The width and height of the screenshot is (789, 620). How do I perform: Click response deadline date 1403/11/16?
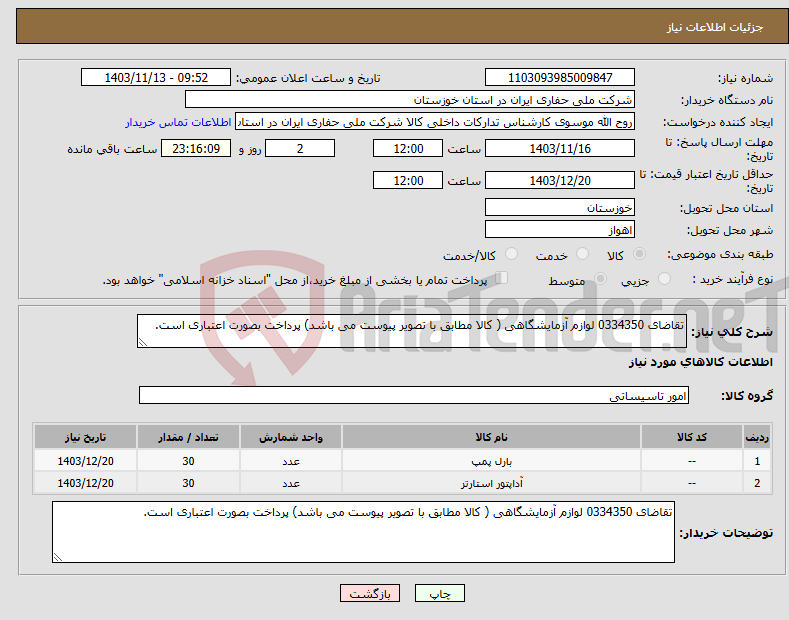pyautogui.click(x=560, y=148)
